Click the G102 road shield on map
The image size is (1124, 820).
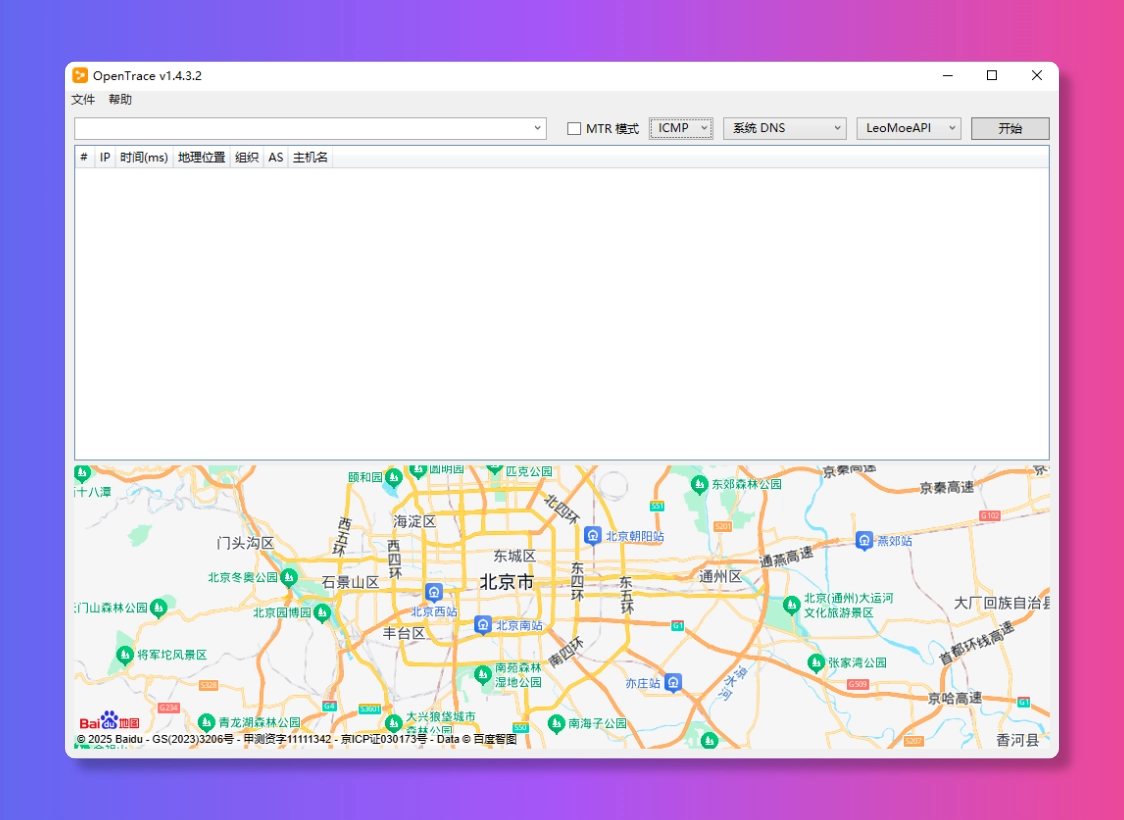990,516
